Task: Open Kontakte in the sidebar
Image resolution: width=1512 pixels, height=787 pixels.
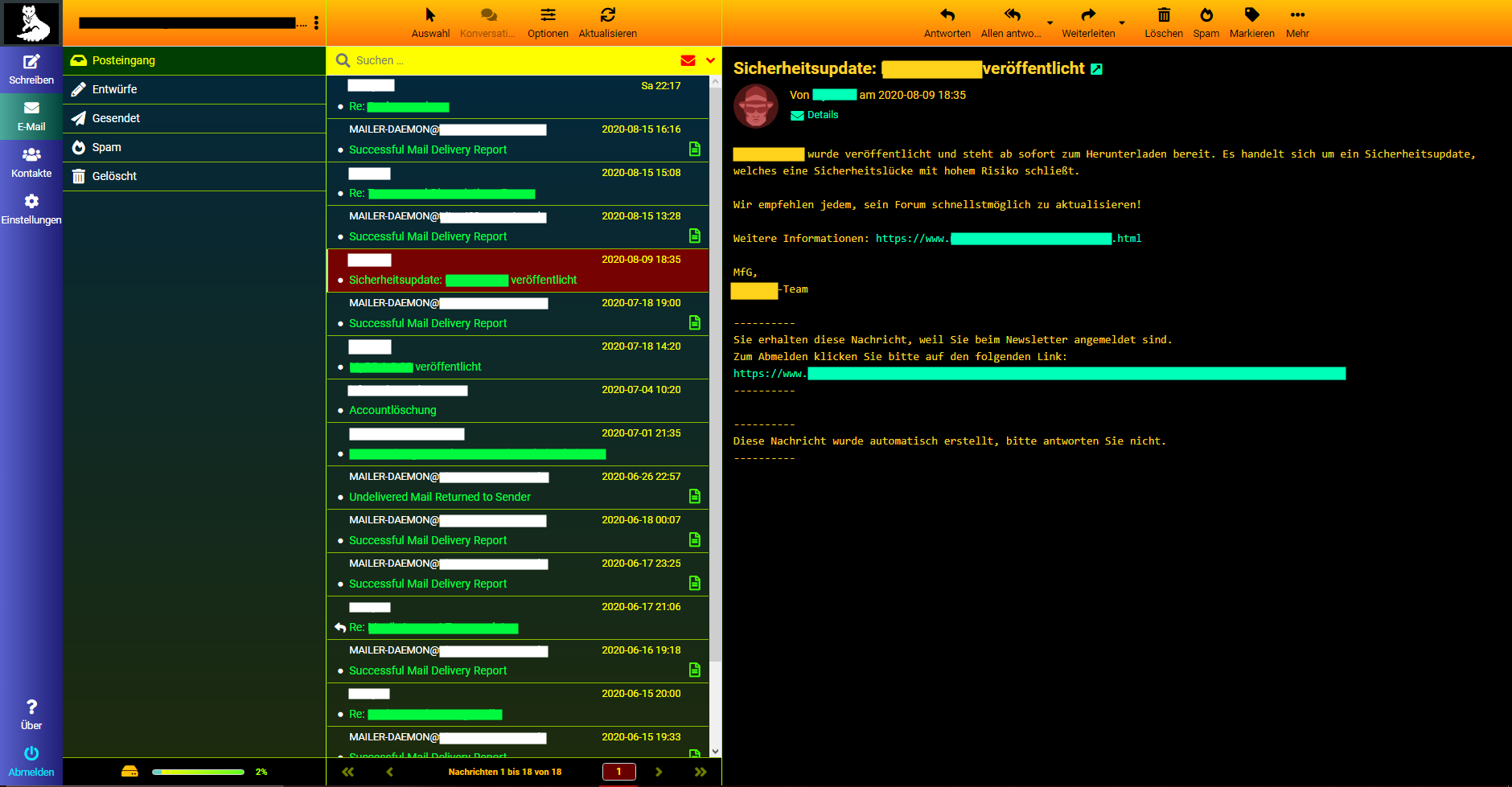Action: point(31,156)
